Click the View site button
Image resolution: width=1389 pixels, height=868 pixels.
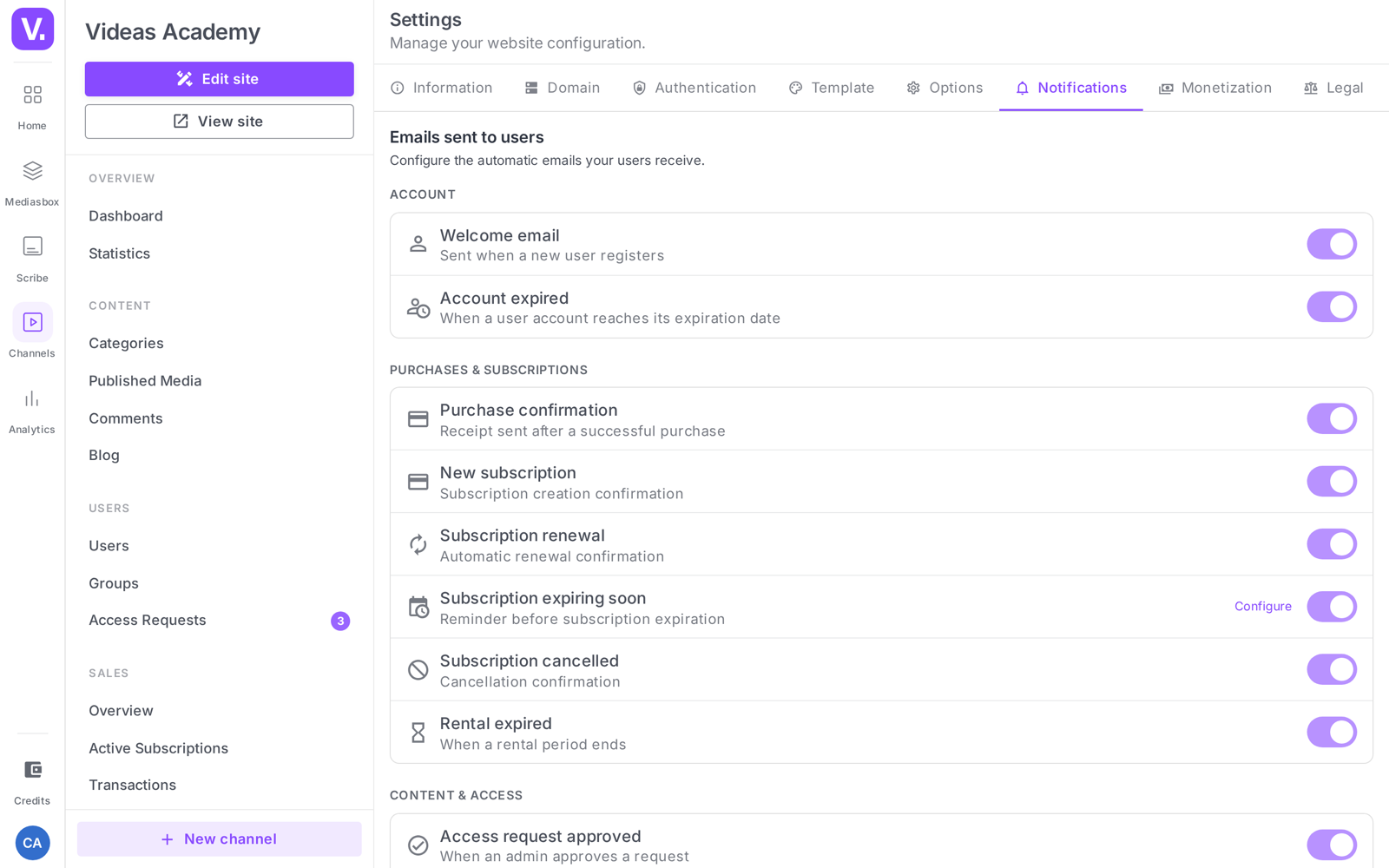point(219,122)
